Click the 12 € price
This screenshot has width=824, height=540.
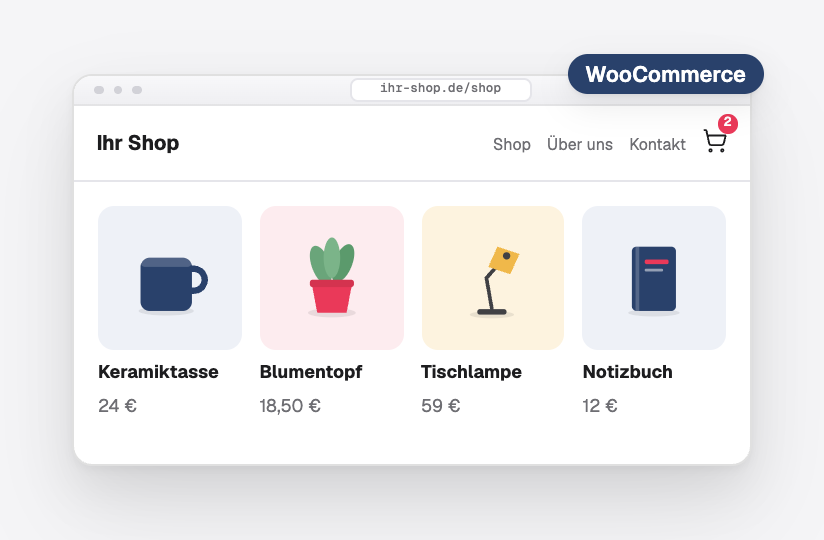point(600,406)
